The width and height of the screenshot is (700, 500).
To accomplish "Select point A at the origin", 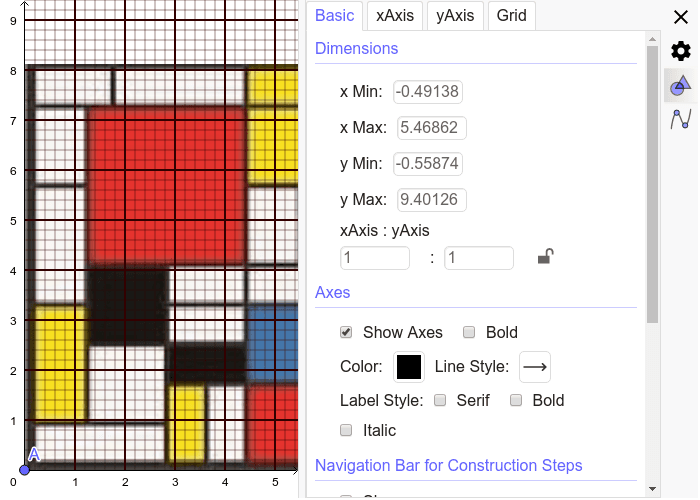I will click(x=25, y=470).
